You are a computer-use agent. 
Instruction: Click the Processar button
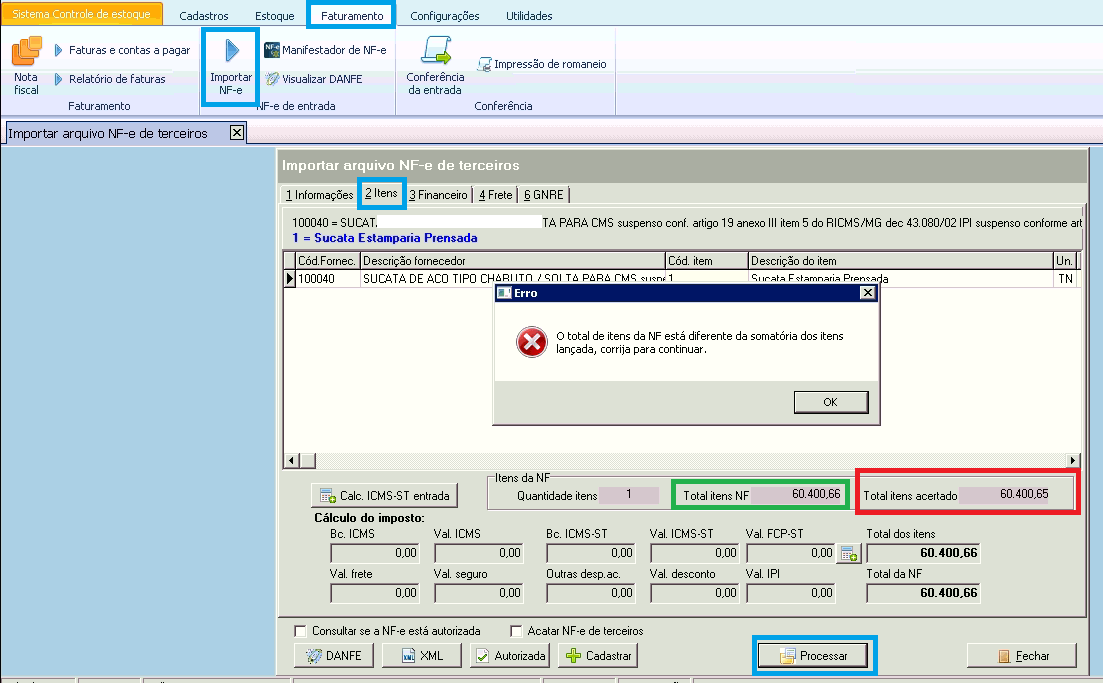point(814,656)
